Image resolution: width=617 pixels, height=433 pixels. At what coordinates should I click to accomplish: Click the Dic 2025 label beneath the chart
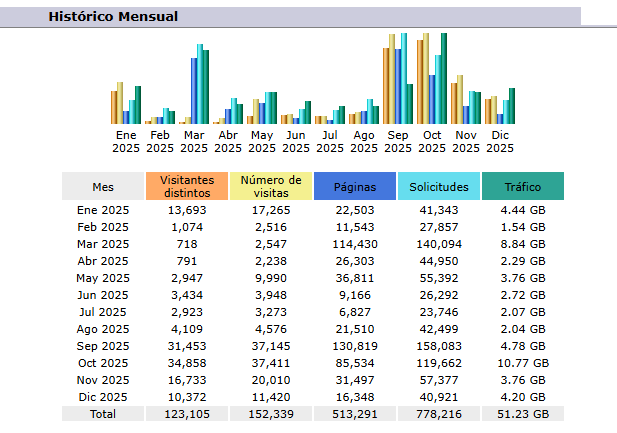point(500,141)
